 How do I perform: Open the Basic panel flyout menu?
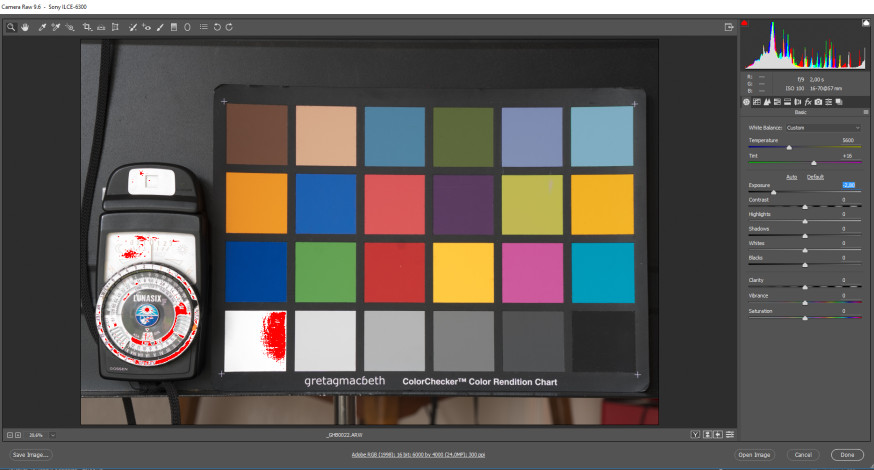coord(866,112)
